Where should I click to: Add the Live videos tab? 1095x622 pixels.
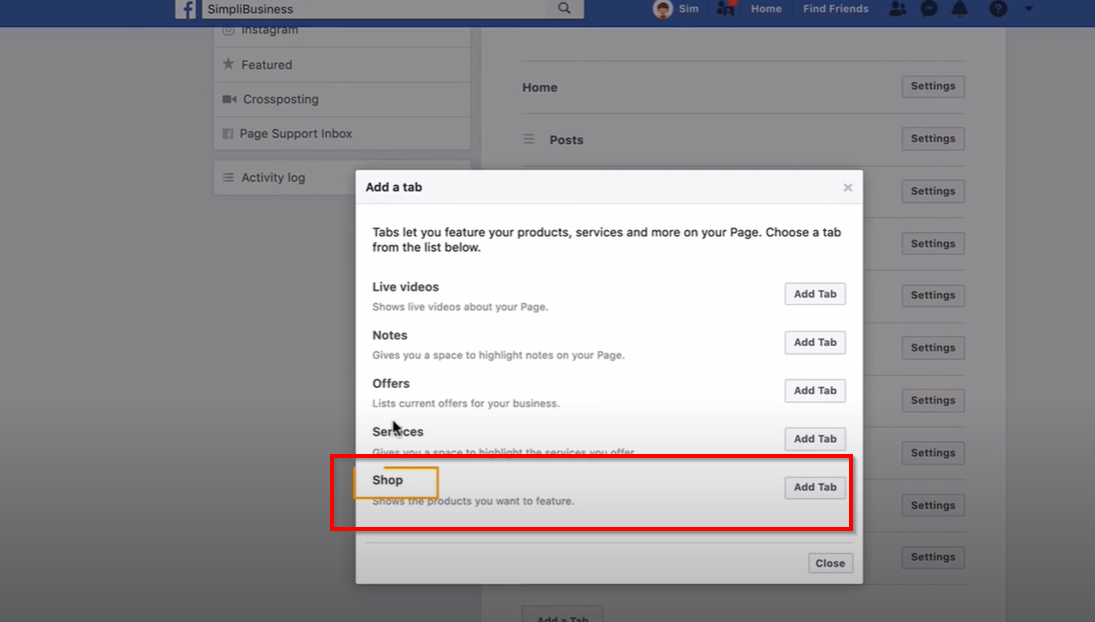click(x=815, y=294)
